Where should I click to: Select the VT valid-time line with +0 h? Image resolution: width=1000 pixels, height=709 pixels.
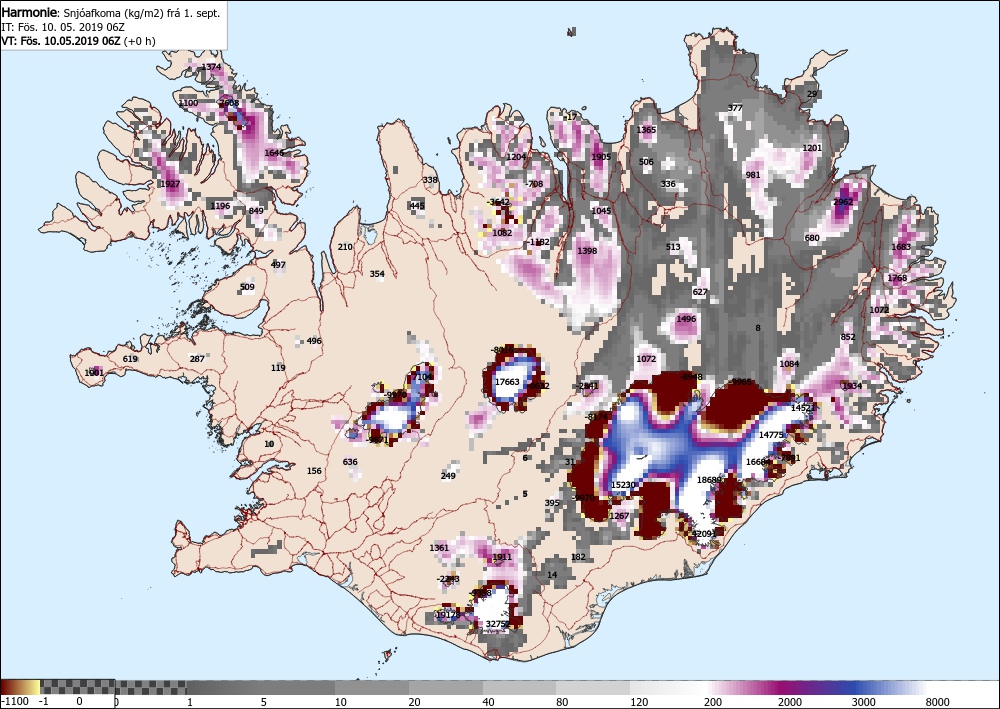click(x=78, y=41)
